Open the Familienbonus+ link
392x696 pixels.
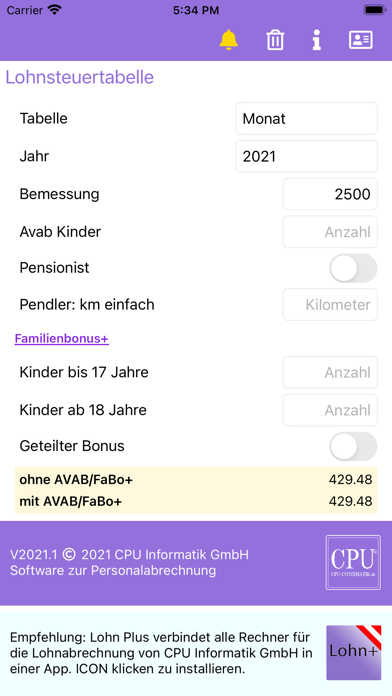point(62,339)
